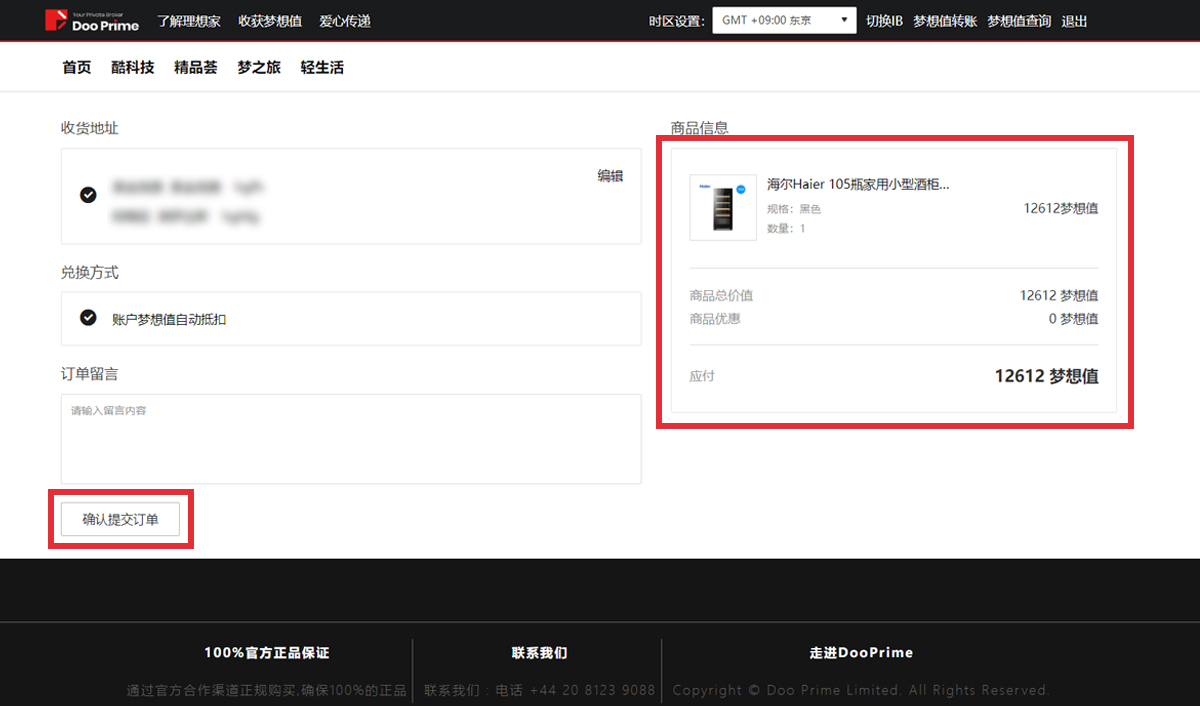This screenshot has width=1200, height=706.
Task: Click 编辑 to edit shipping address
Action: (610, 176)
